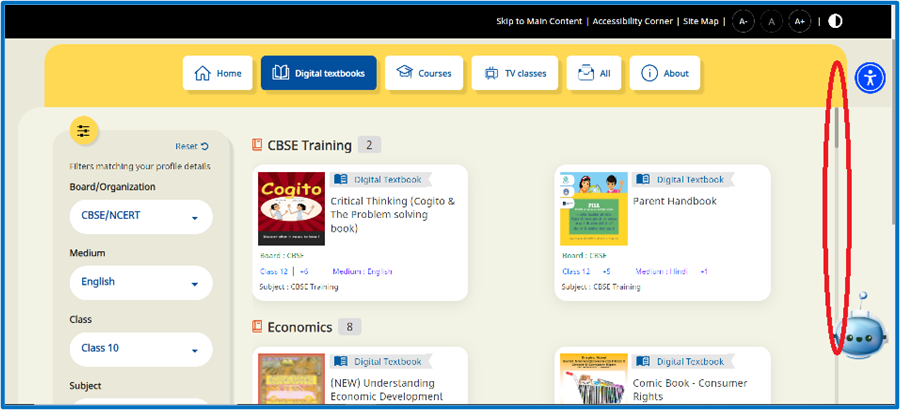Image resolution: width=900 pixels, height=410 pixels.
Task: Open the accessibility widget icon
Action: (x=870, y=78)
